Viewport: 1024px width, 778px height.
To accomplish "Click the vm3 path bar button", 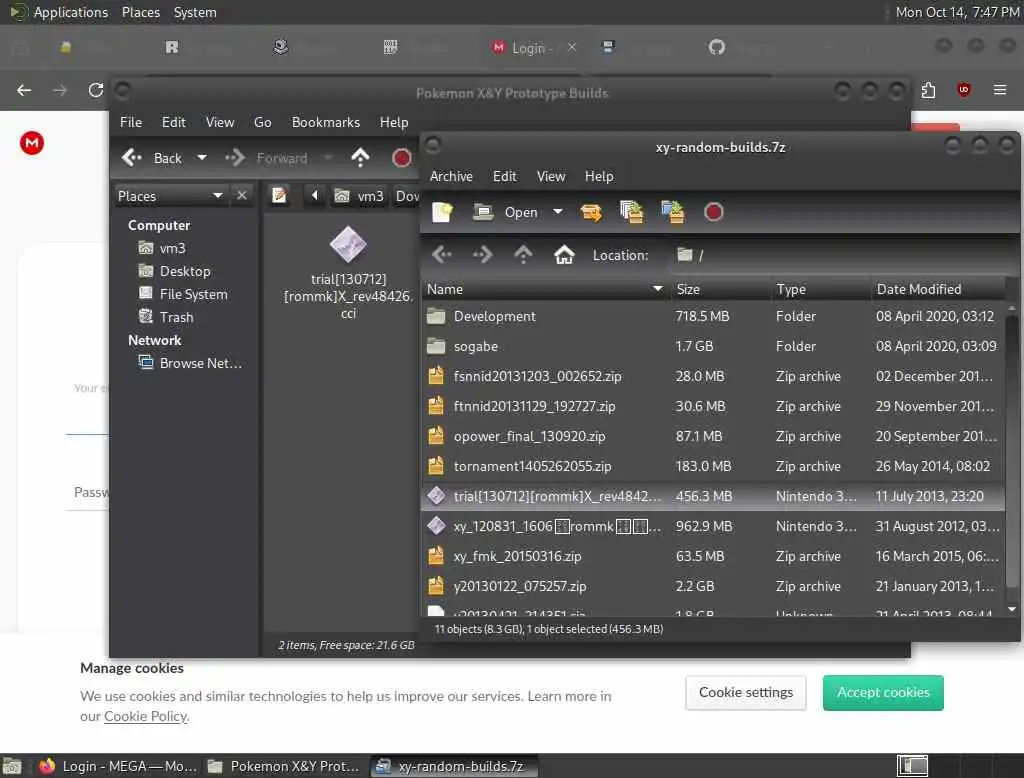I will point(359,196).
